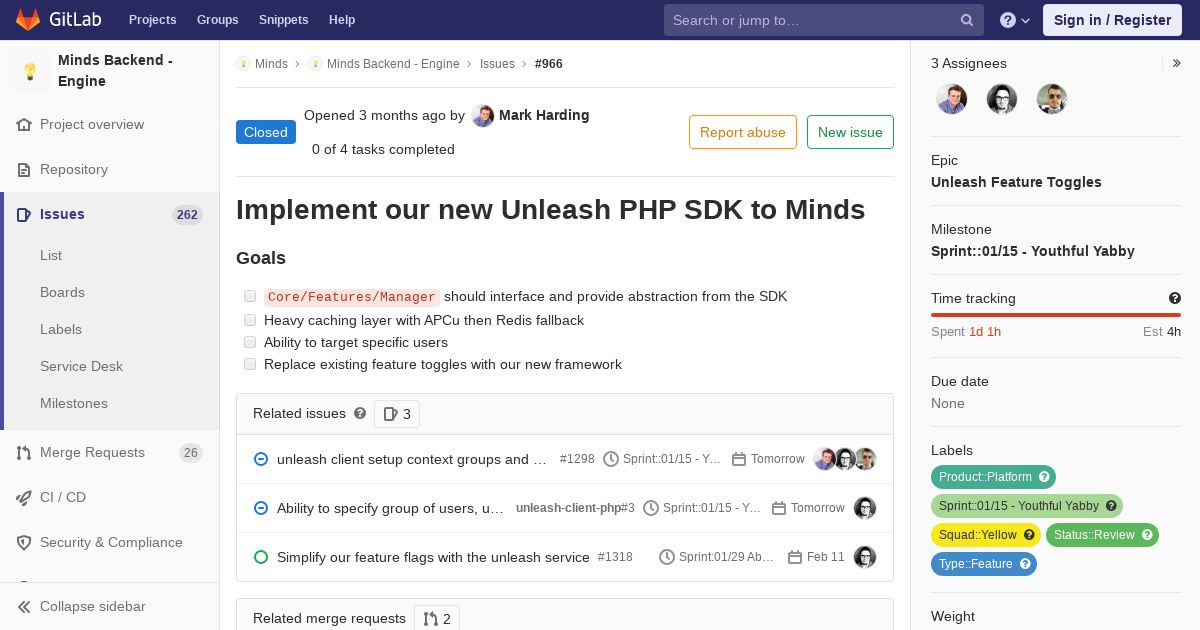Toggle the Ability to target specific users checkbox
The height and width of the screenshot is (630, 1200).
tap(250, 342)
